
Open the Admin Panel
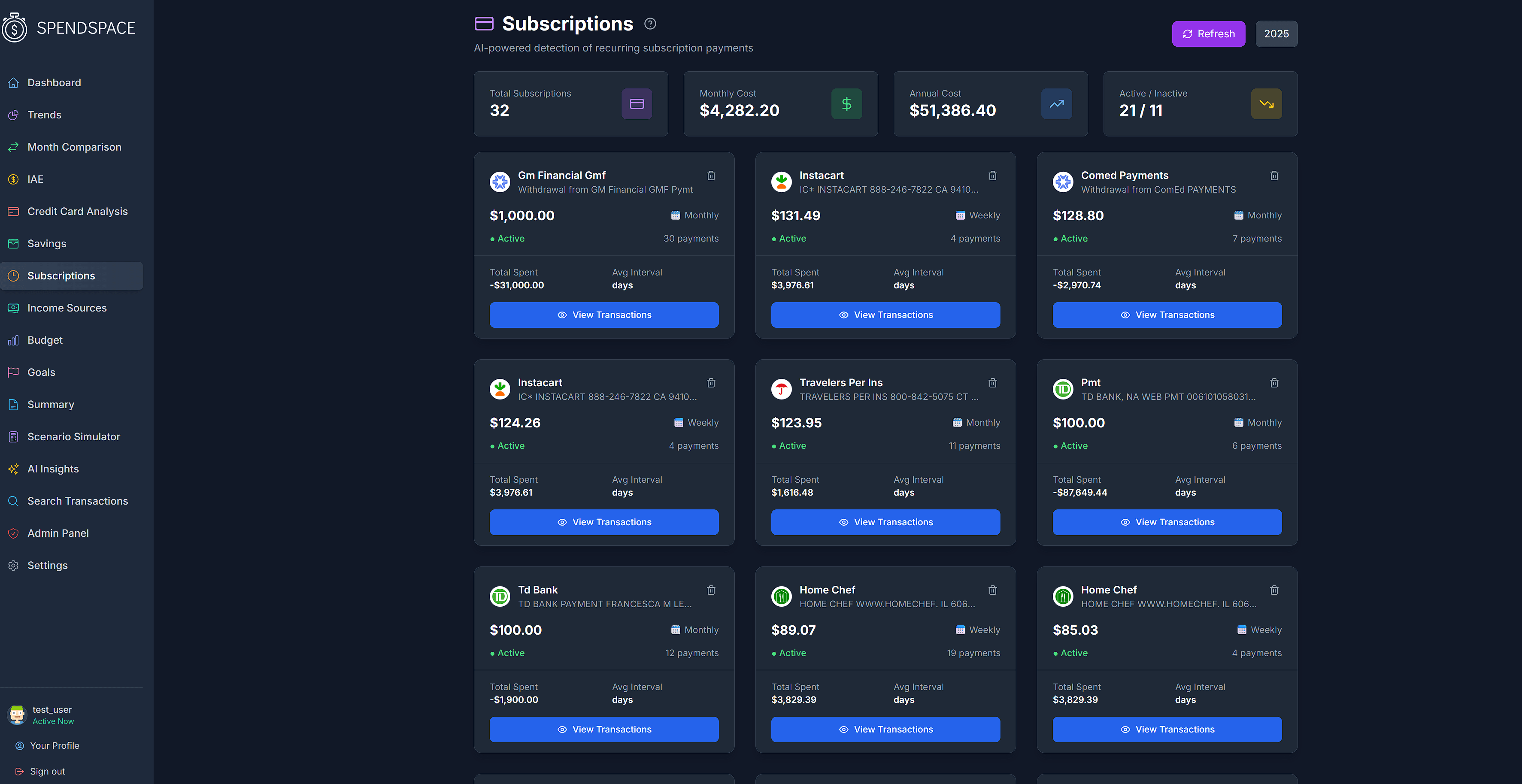pos(72,533)
